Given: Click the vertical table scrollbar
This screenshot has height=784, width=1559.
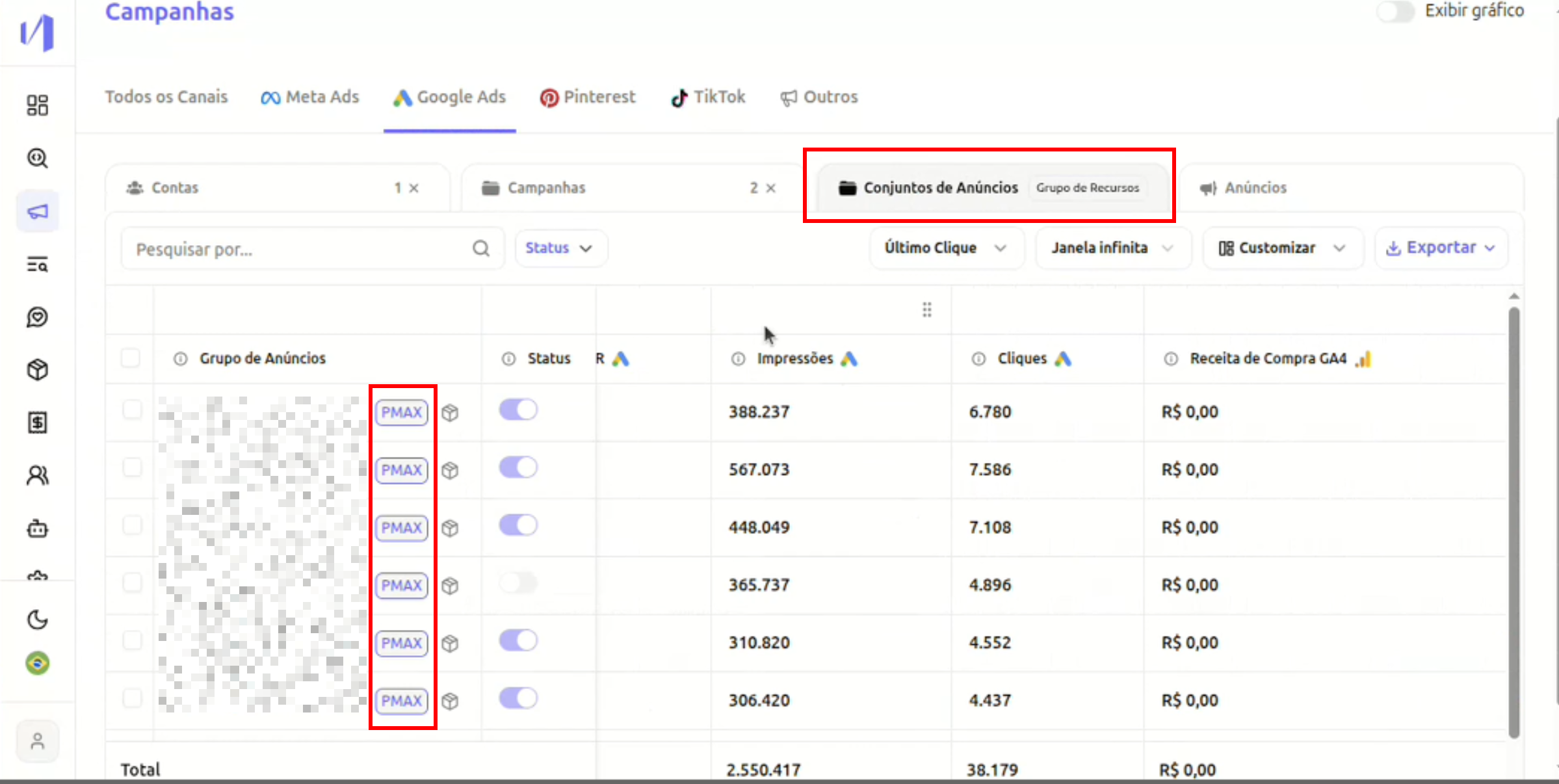Looking at the screenshot, I should tap(1513, 520).
